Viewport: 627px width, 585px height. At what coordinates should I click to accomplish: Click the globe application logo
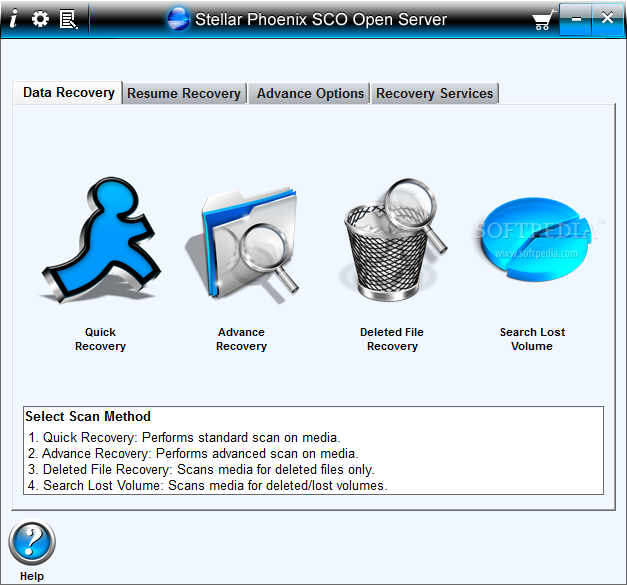coord(178,19)
